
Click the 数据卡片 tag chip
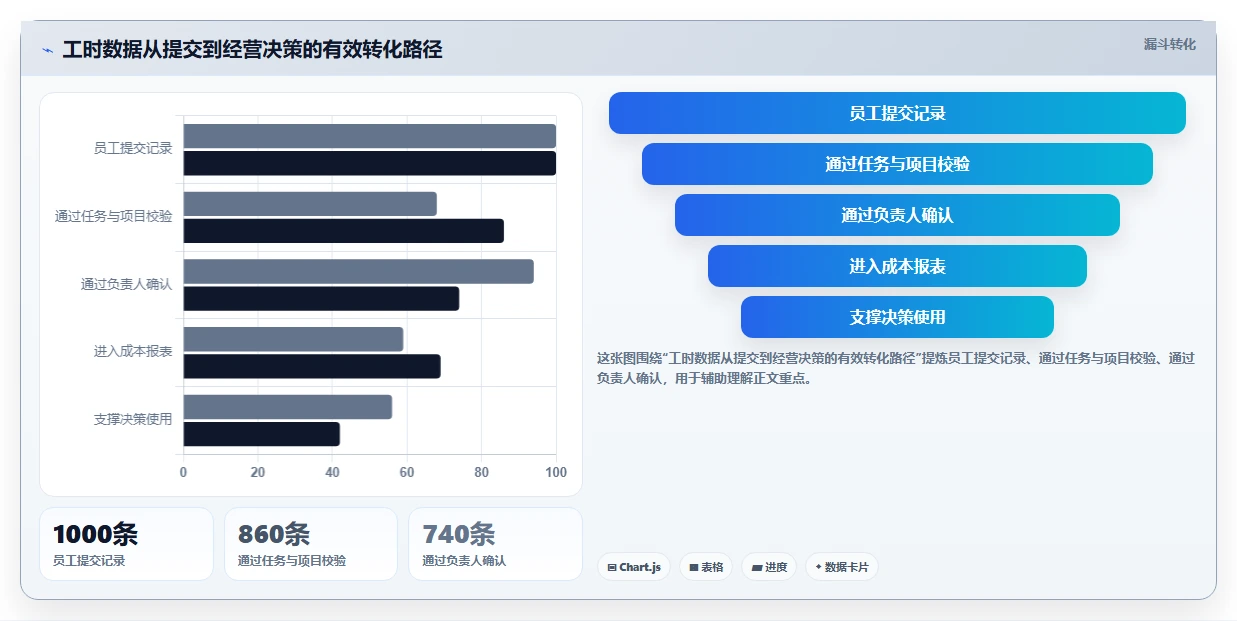pos(842,567)
